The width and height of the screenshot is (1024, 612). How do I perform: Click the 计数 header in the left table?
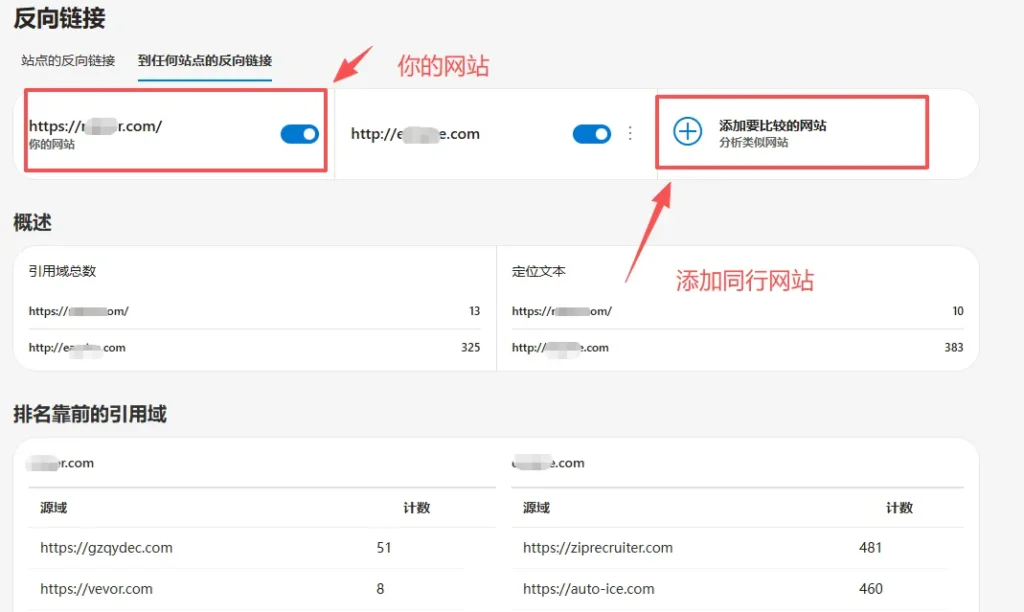point(417,507)
